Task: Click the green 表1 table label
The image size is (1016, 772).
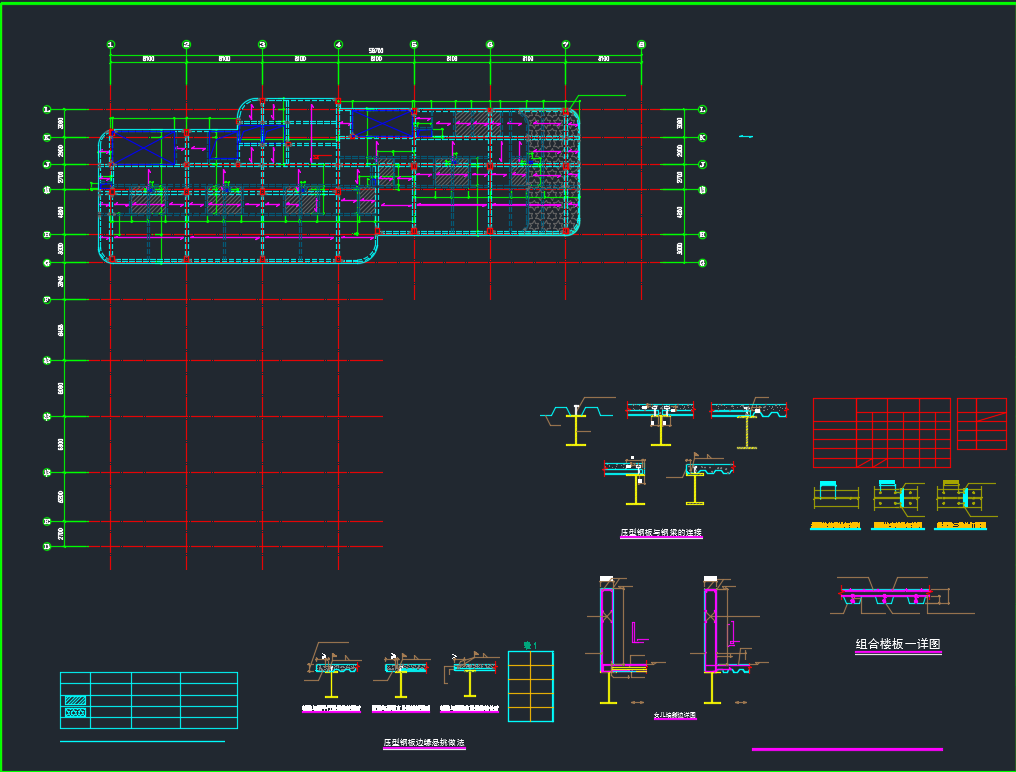Action: 530,646
